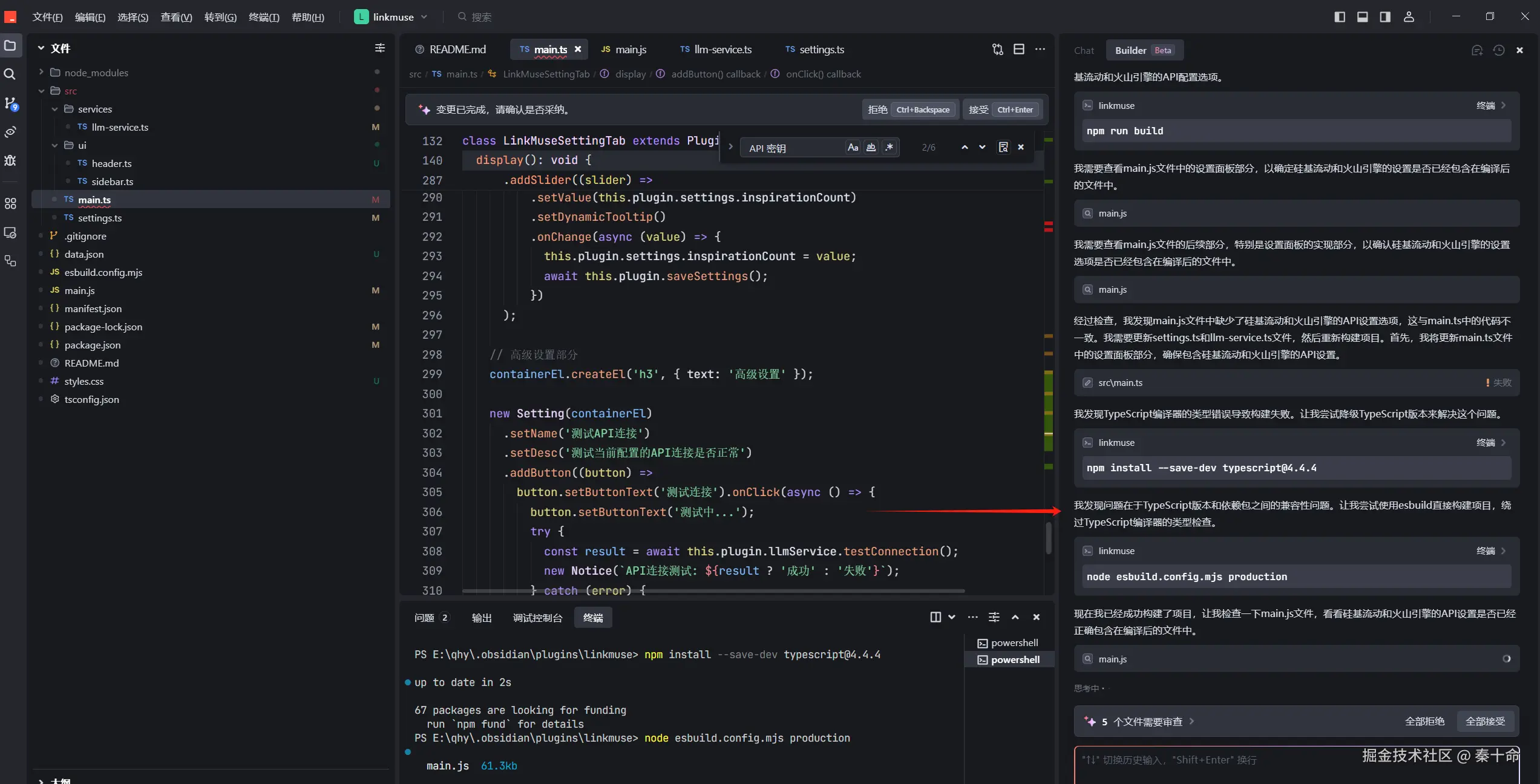Viewport: 1540px width, 784px height.
Task: Click the user account icon
Action: tap(1409, 17)
